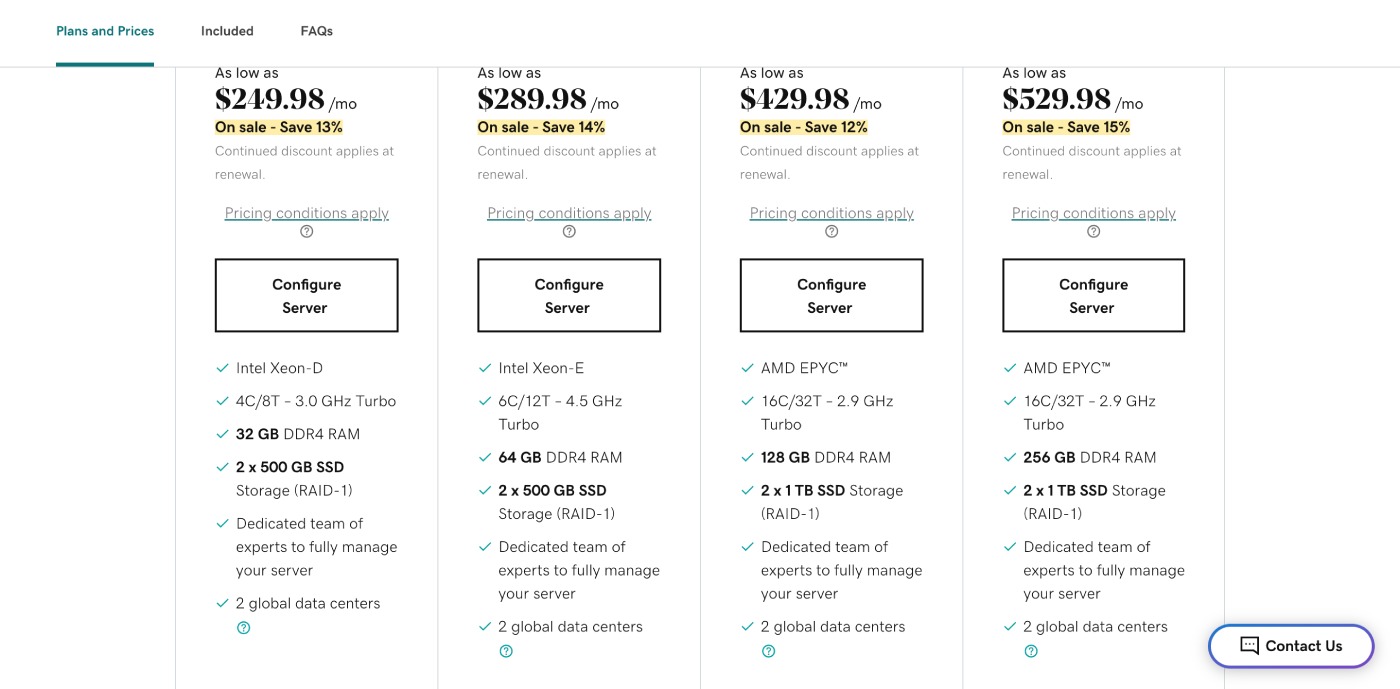Click checkmark beside 128 GB DDR4 RAM
This screenshot has width=1400, height=689.
(x=747, y=457)
